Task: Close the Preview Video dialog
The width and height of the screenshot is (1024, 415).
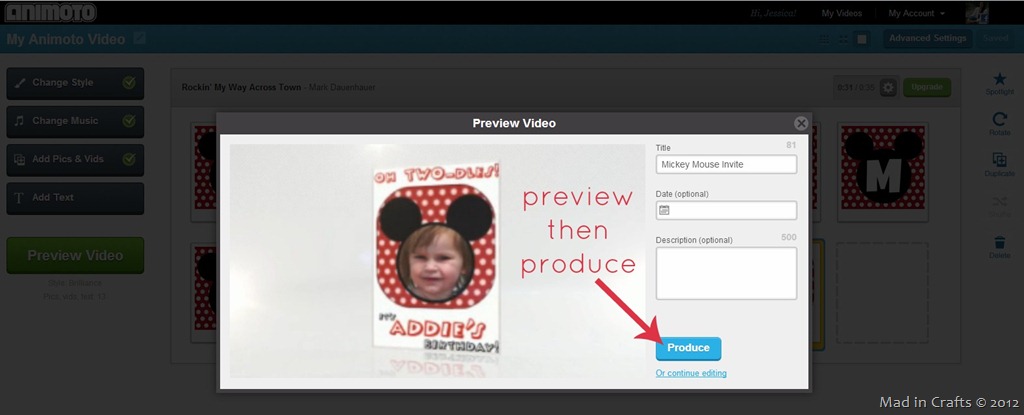Action: [801, 124]
